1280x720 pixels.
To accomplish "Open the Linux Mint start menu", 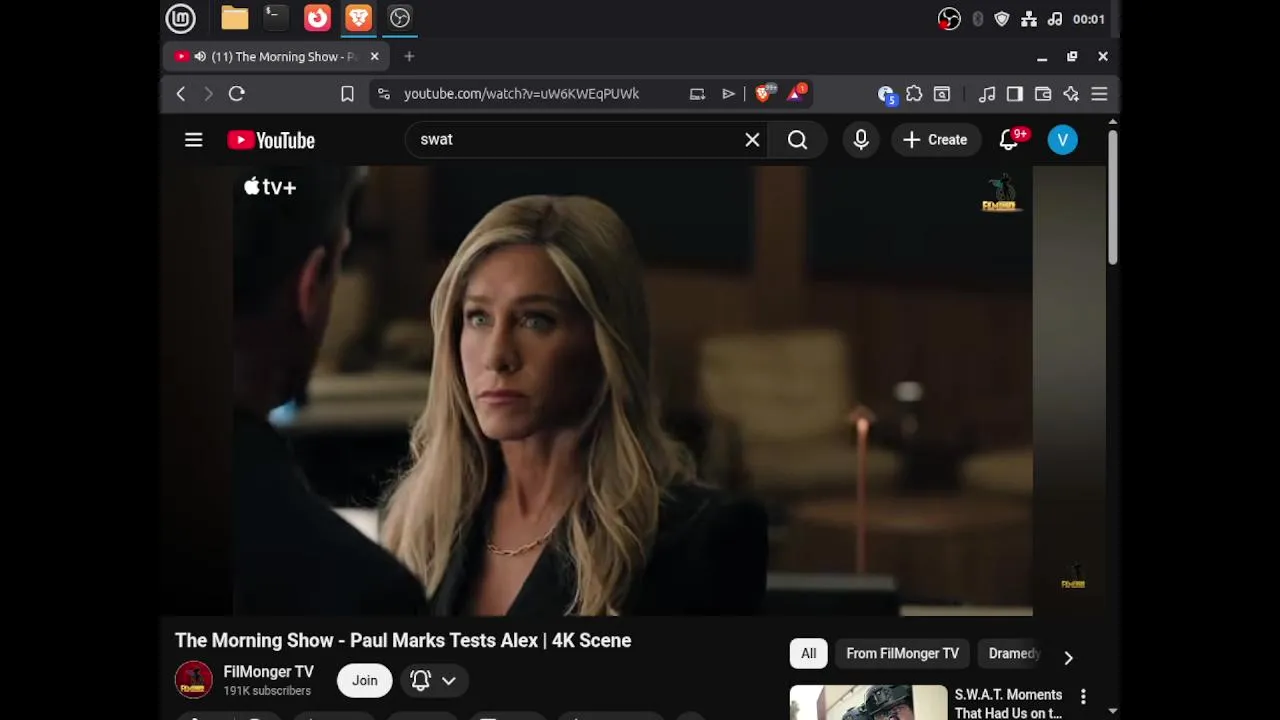I will coord(180,18).
